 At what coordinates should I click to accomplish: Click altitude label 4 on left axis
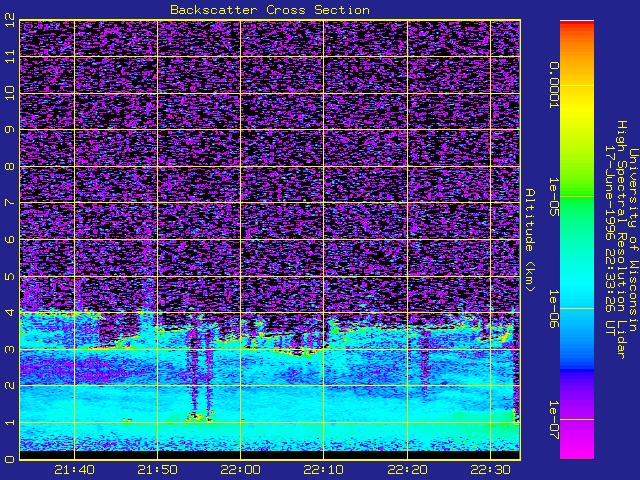10,312
